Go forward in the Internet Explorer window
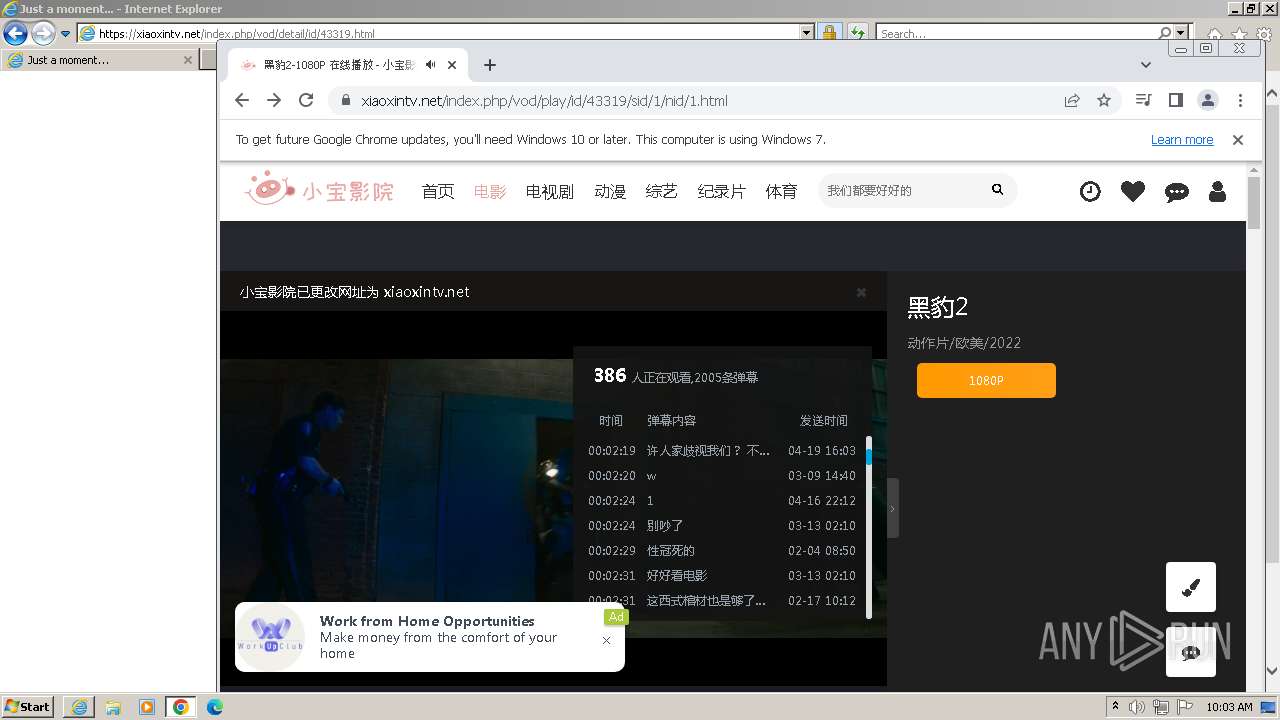 pos(43,33)
